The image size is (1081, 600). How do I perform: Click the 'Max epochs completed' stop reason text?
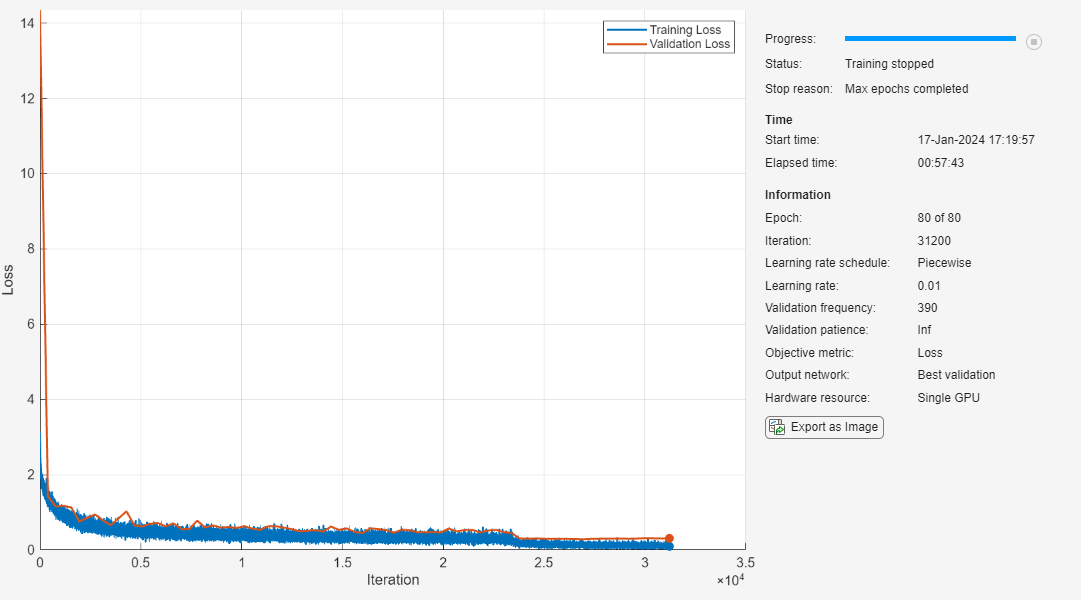pyautogui.click(x=906, y=89)
